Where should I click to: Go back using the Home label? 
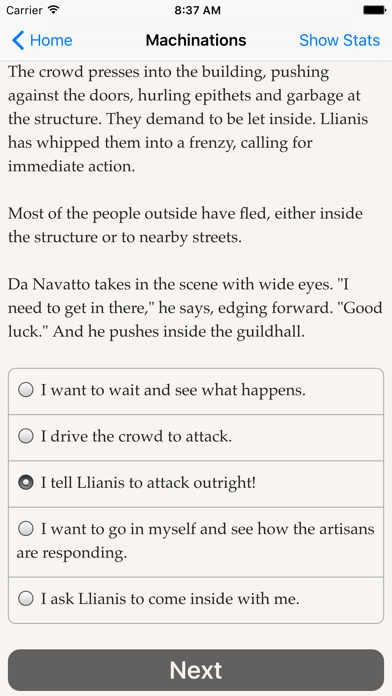click(x=51, y=40)
